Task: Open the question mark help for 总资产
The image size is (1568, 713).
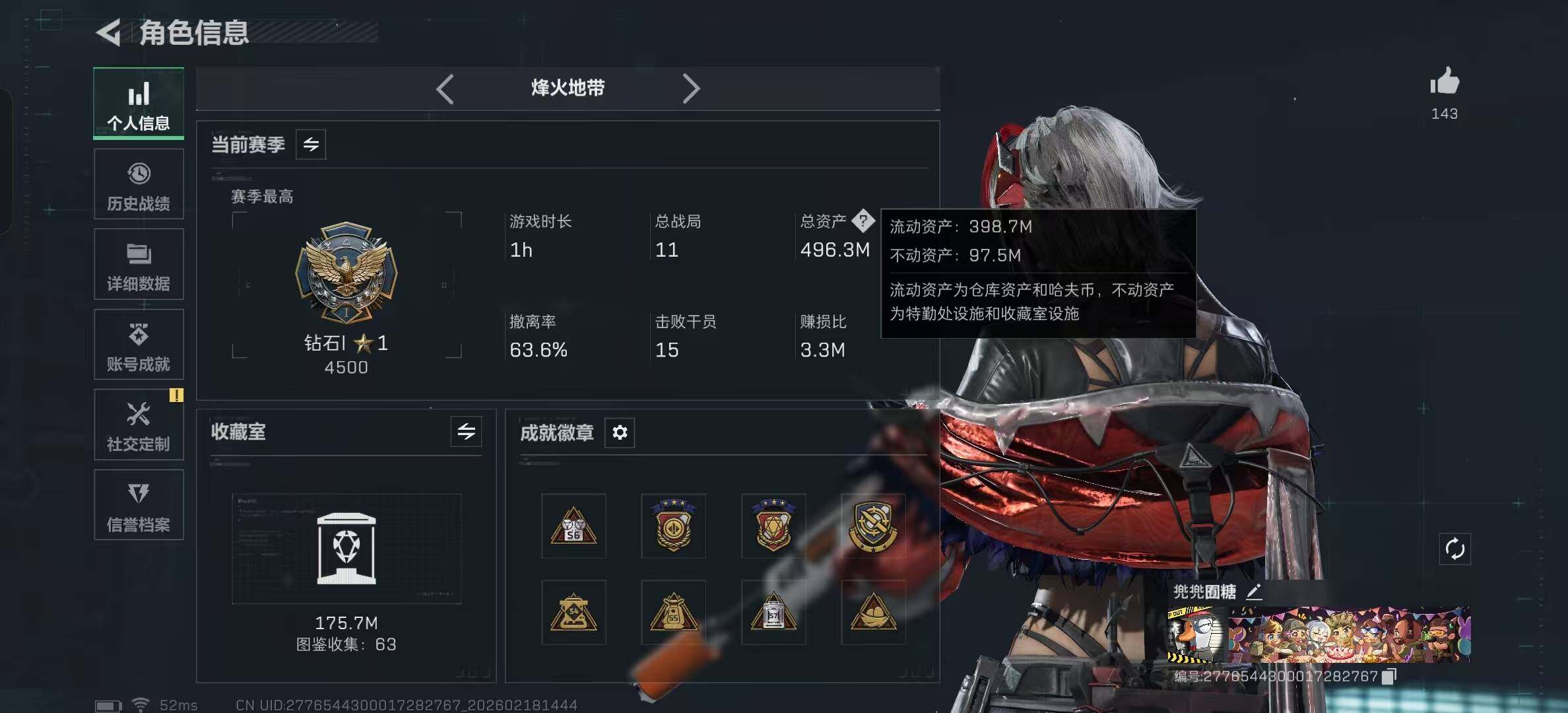Action: 863,221
